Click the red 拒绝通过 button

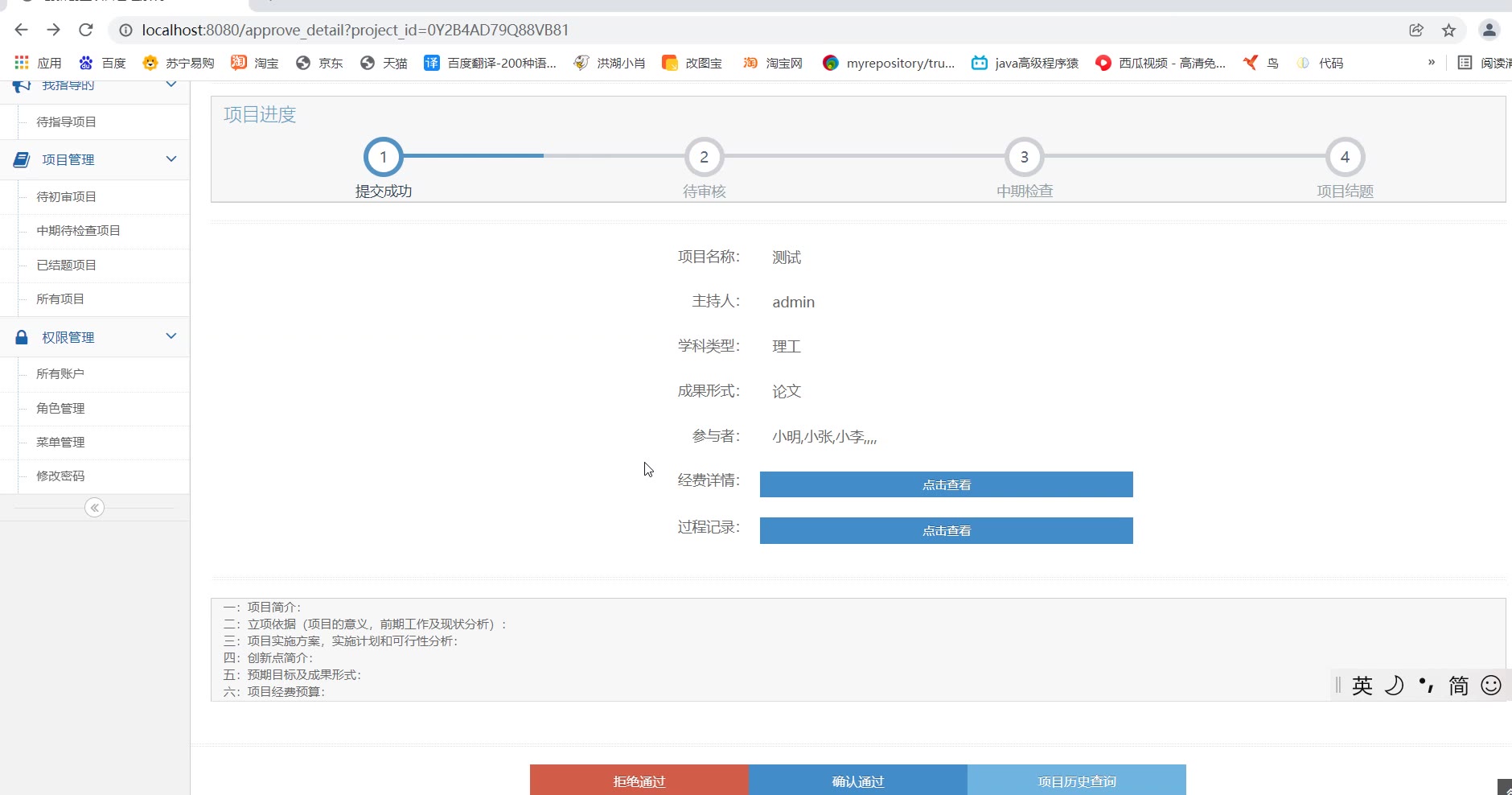[x=639, y=781]
